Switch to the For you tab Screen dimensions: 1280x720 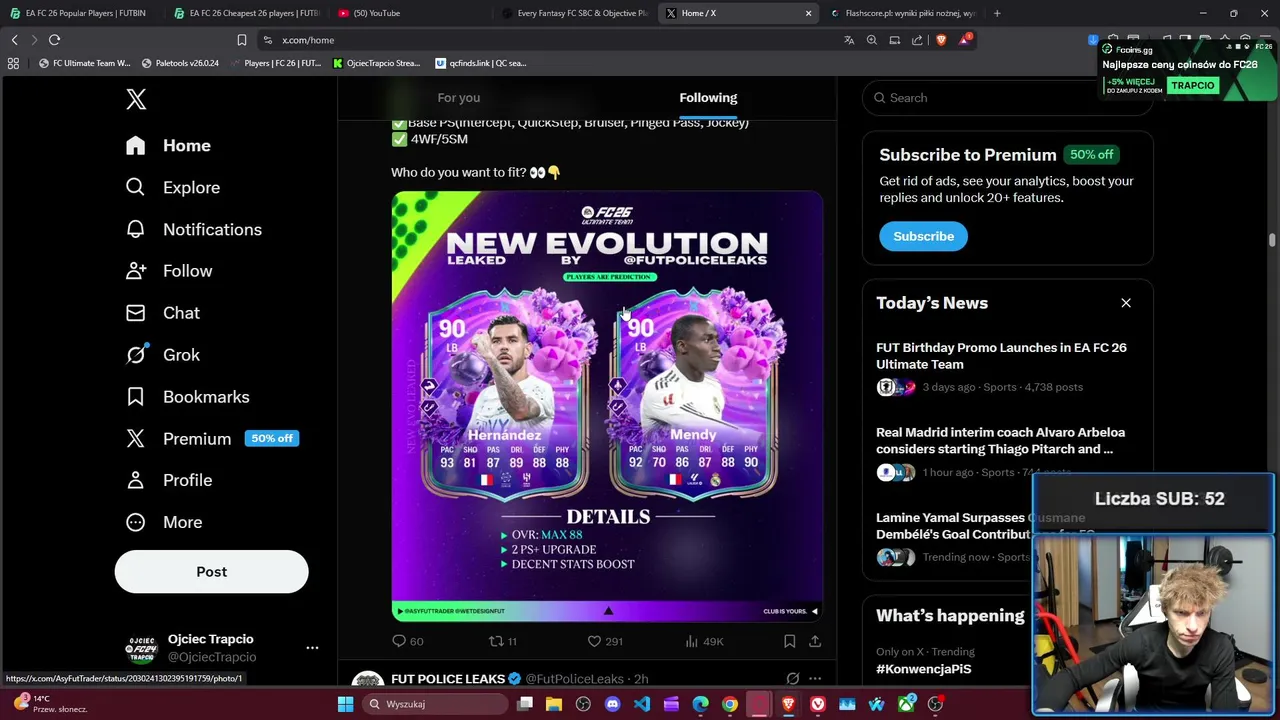pos(459,98)
